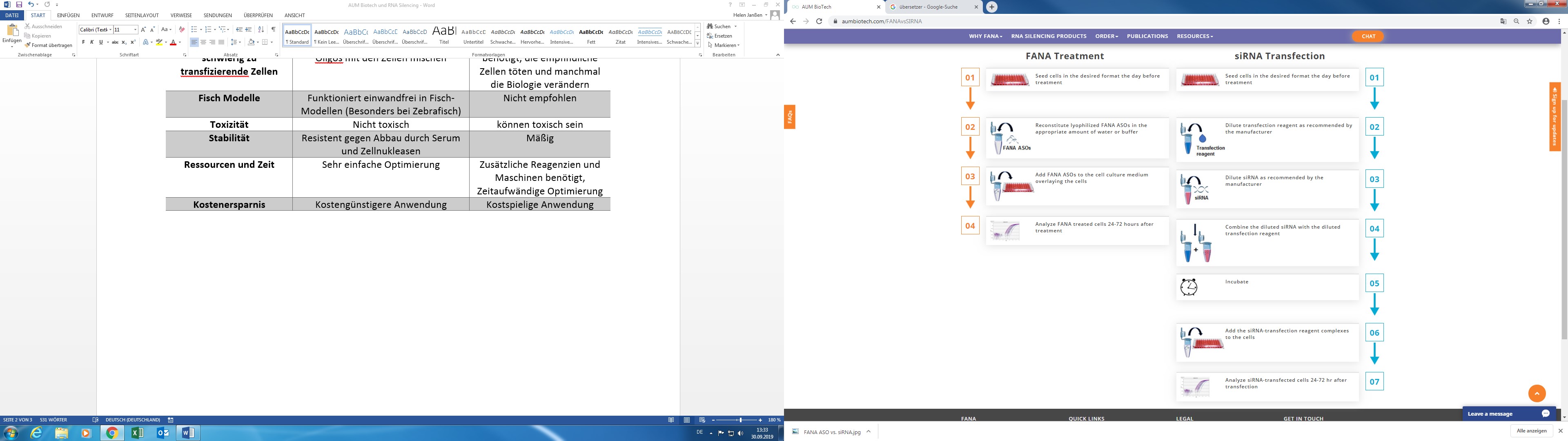Click the Leave a message chat button
This screenshot has height=441, width=1568.
click(x=1509, y=414)
